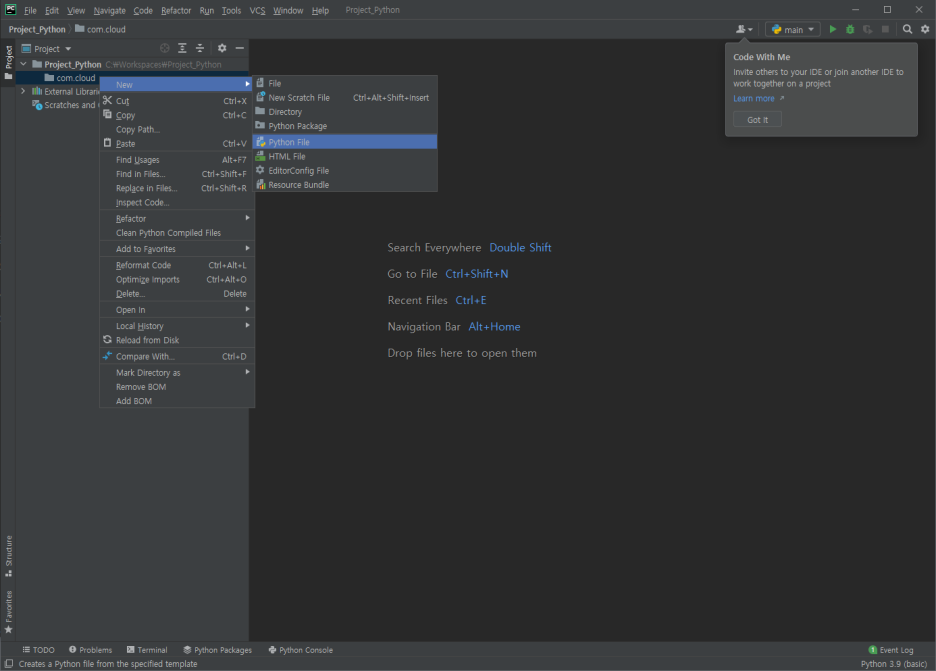
Task: Expand the External Libraries tree node
Action: click(23, 91)
